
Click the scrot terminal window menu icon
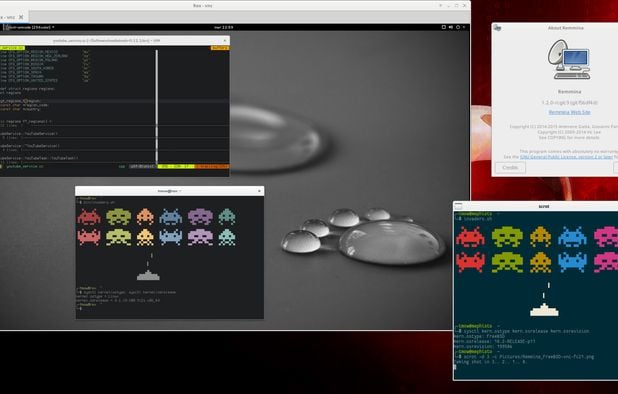point(458,206)
